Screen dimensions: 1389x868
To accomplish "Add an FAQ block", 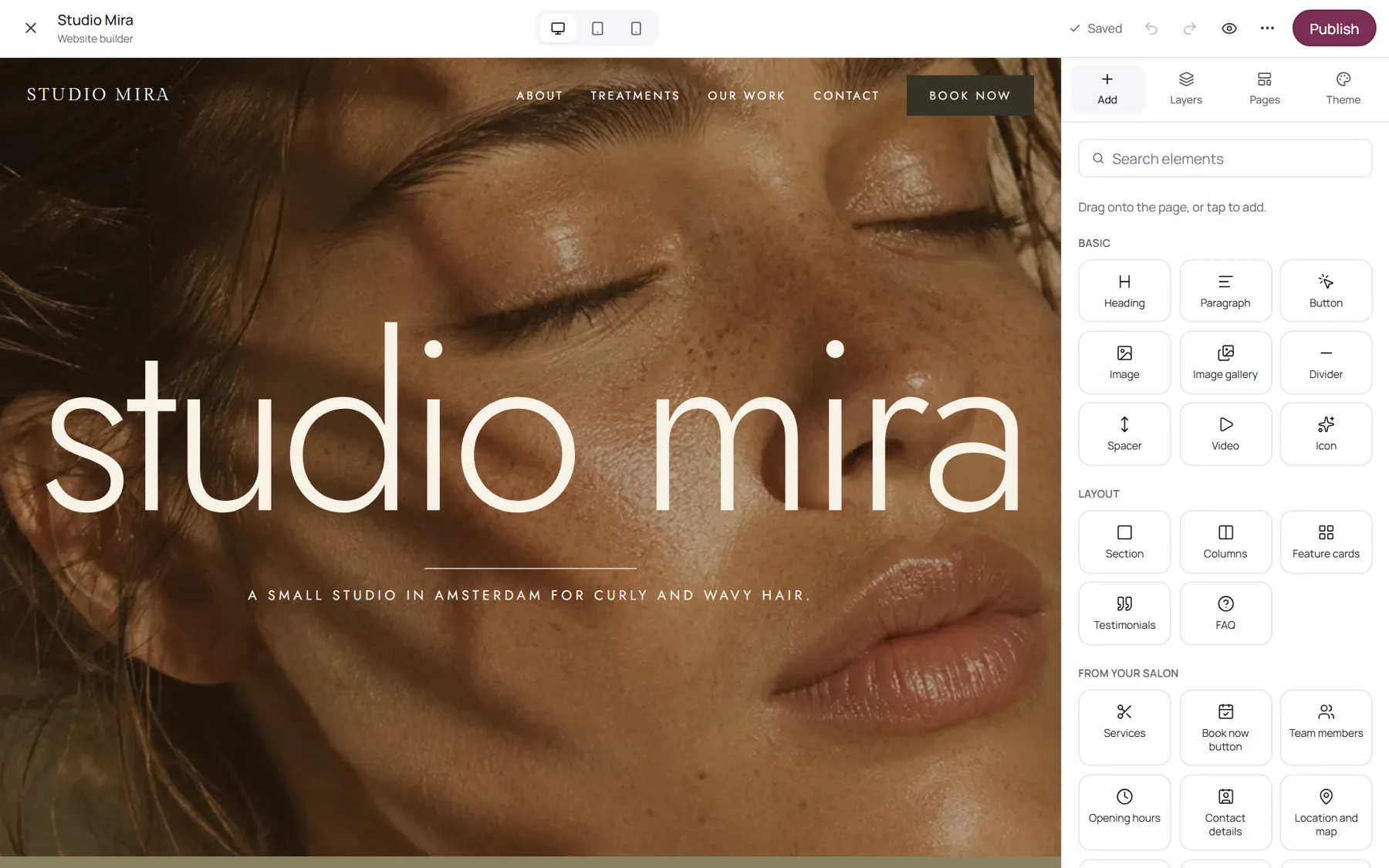I will [1225, 613].
